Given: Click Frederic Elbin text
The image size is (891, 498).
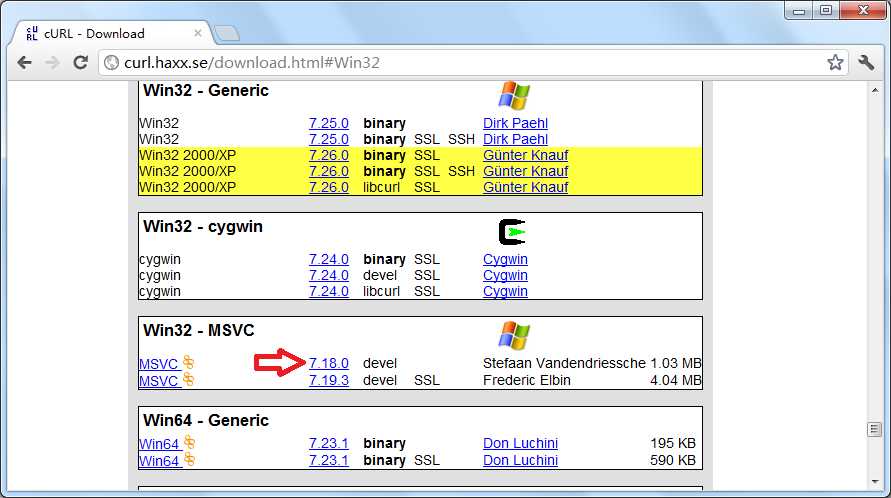Looking at the screenshot, I should click(x=527, y=380).
